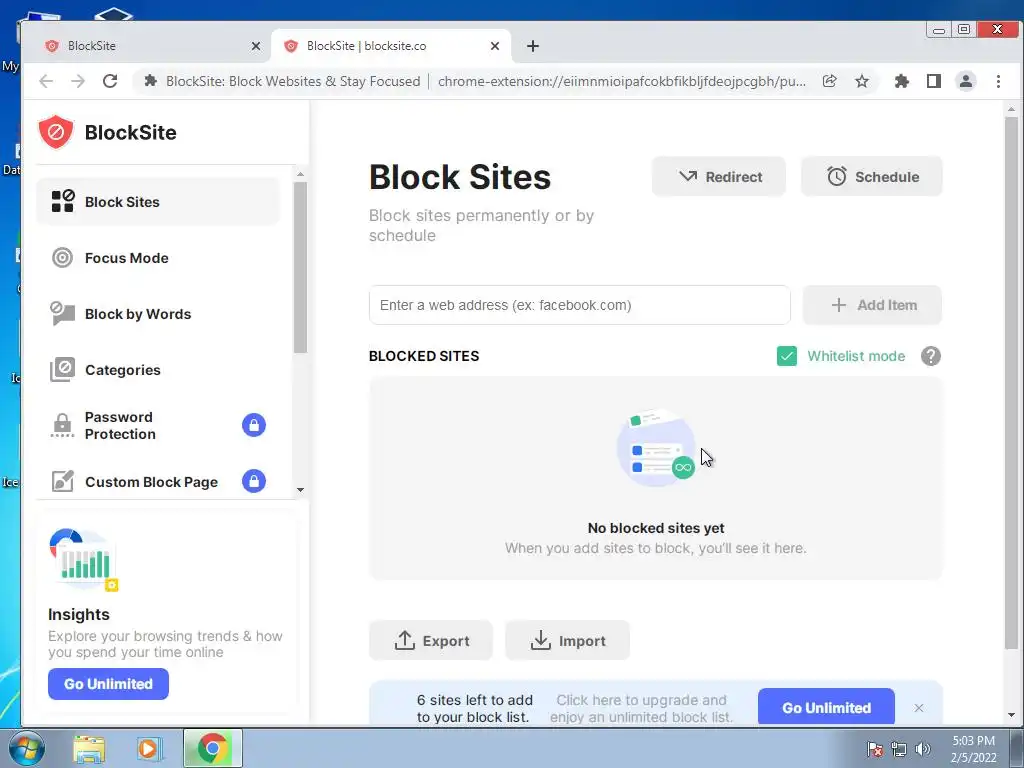Click the Add Item button

(872, 305)
